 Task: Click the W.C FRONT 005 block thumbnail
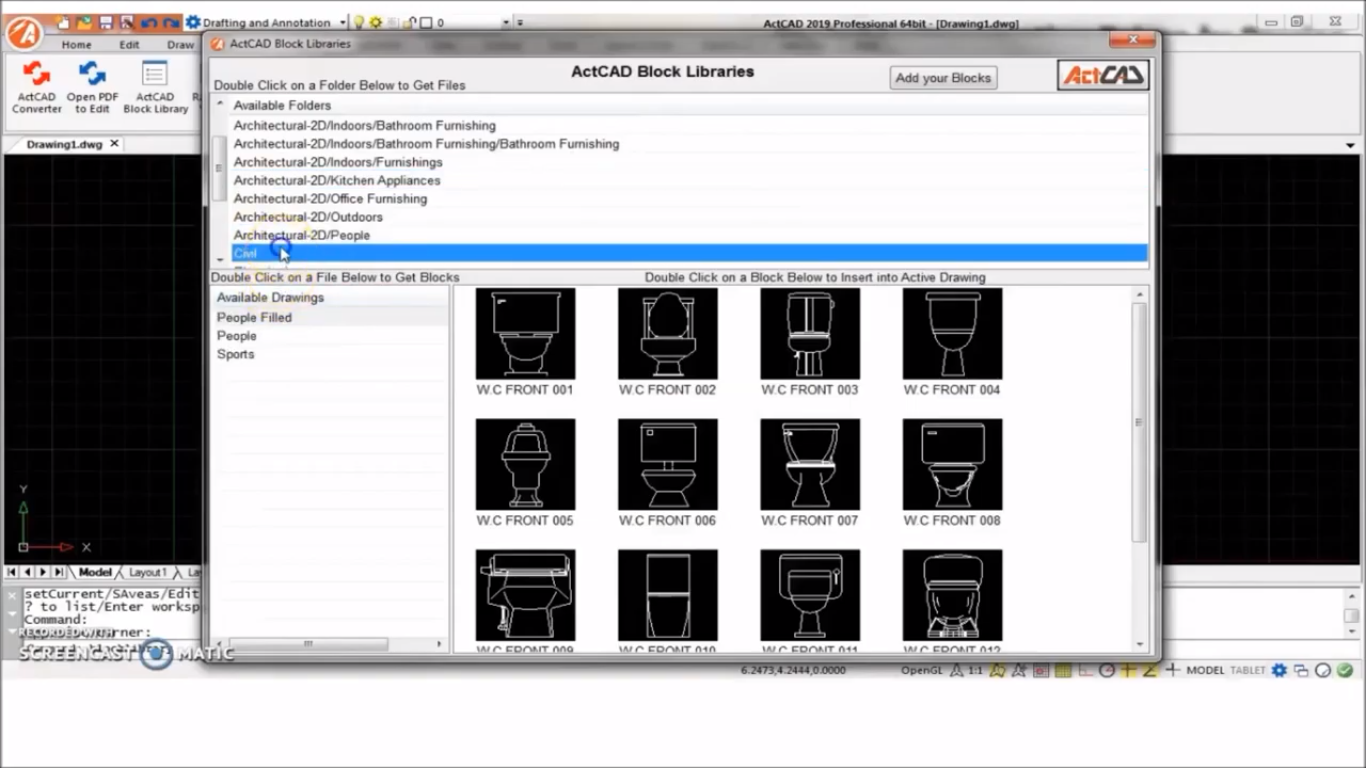(525, 464)
